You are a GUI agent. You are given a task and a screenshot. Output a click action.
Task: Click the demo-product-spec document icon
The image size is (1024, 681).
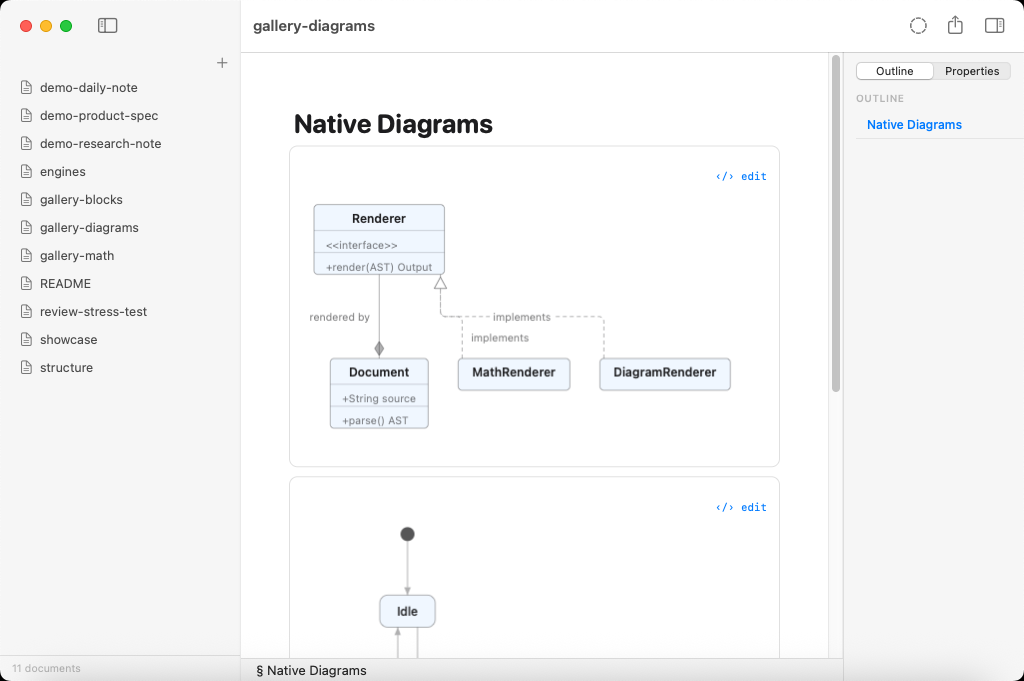[26, 116]
